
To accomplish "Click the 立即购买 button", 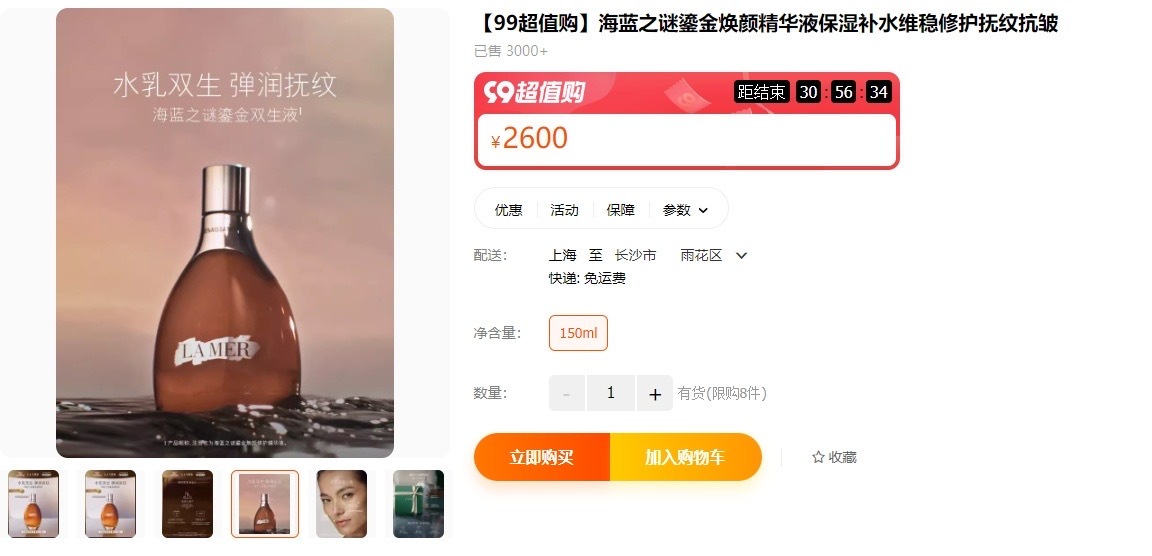I will pos(541,457).
